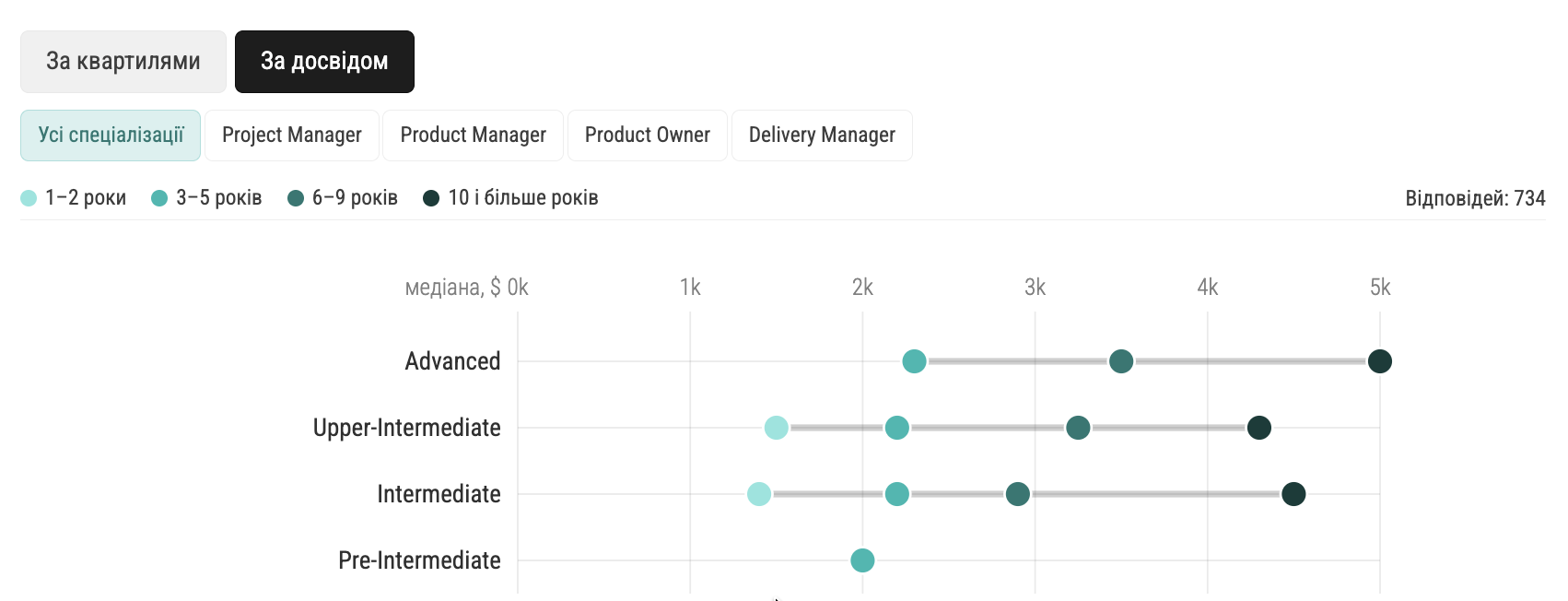Click Advanced row 3–5 years dot
Image resolution: width=1568 pixels, height=601 pixels.
[x=914, y=361]
